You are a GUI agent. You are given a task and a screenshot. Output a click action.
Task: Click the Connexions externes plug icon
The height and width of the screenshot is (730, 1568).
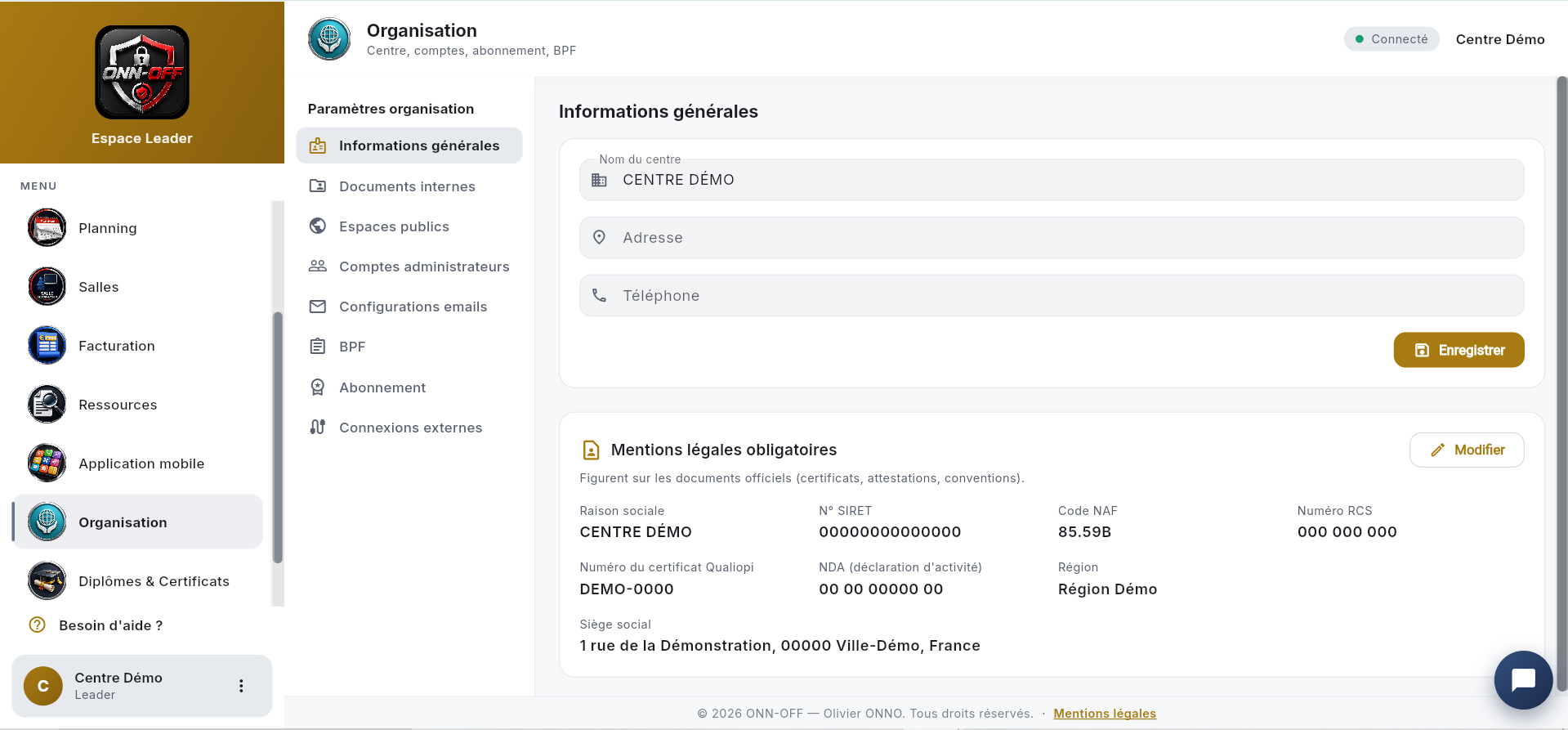click(318, 428)
